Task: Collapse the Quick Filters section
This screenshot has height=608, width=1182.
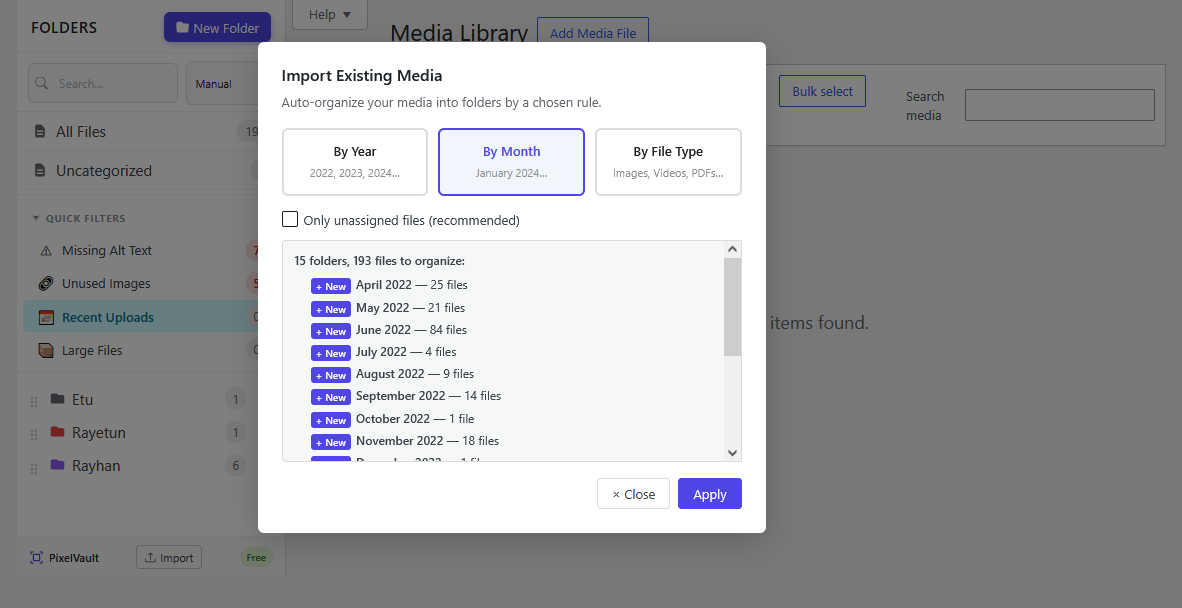Action: click(35, 218)
